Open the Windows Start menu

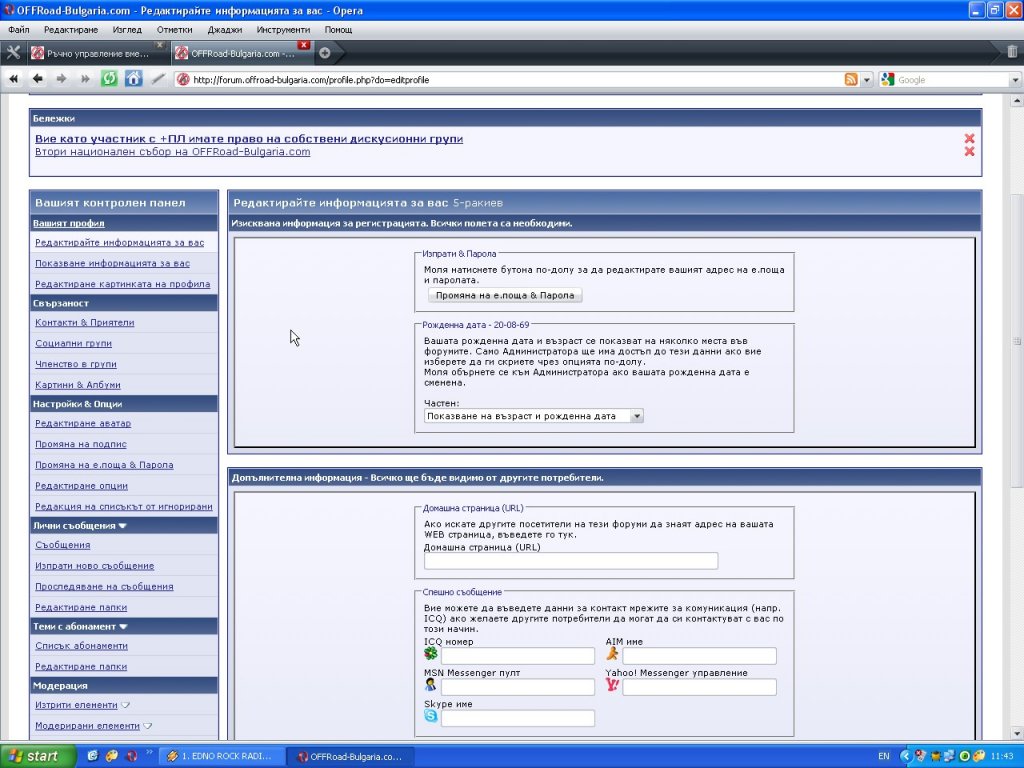[38, 756]
